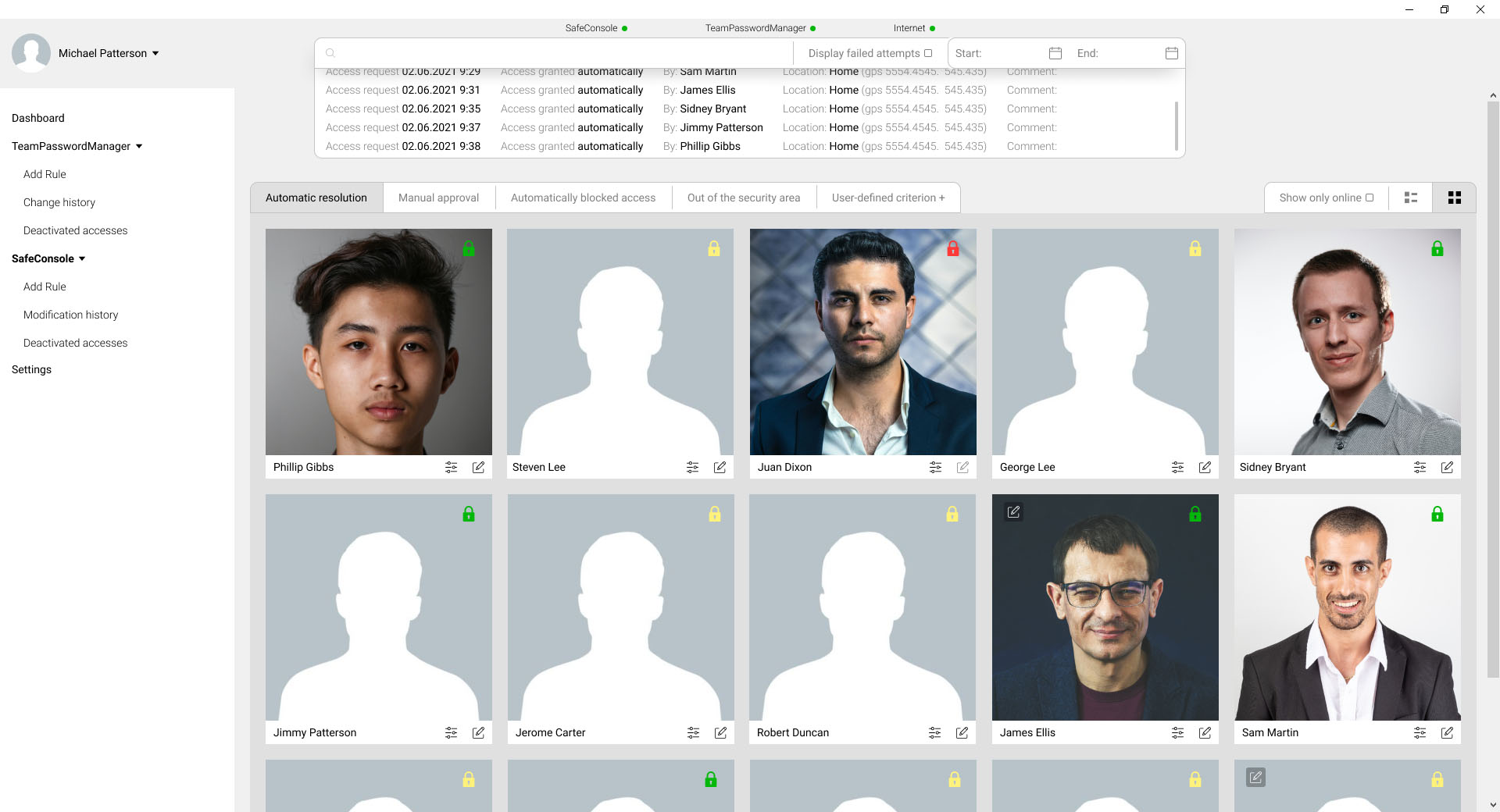Open settings sliders for Robert Duncan
Viewport: 1500px width, 812px height.
click(x=935, y=732)
